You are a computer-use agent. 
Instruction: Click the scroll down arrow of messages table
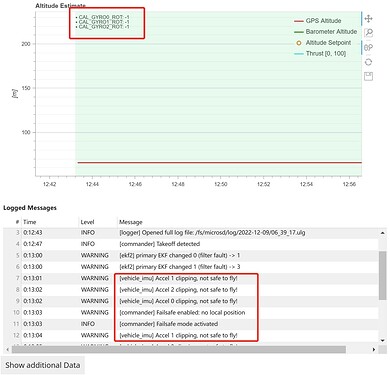pos(382,340)
